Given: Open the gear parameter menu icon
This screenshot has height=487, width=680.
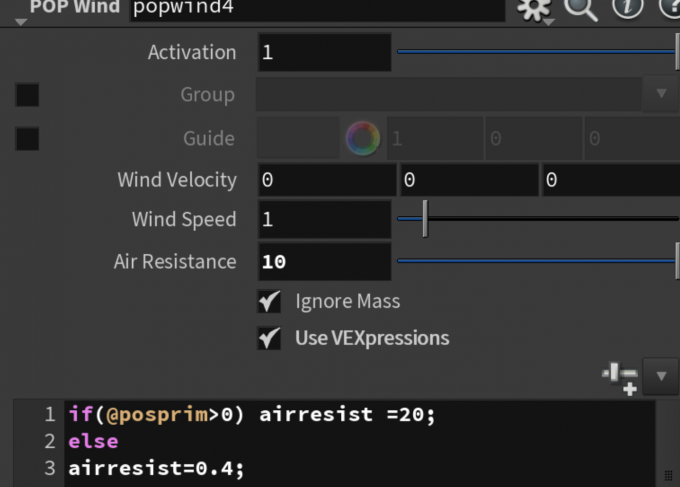Looking at the screenshot, I should tap(534, 9).
